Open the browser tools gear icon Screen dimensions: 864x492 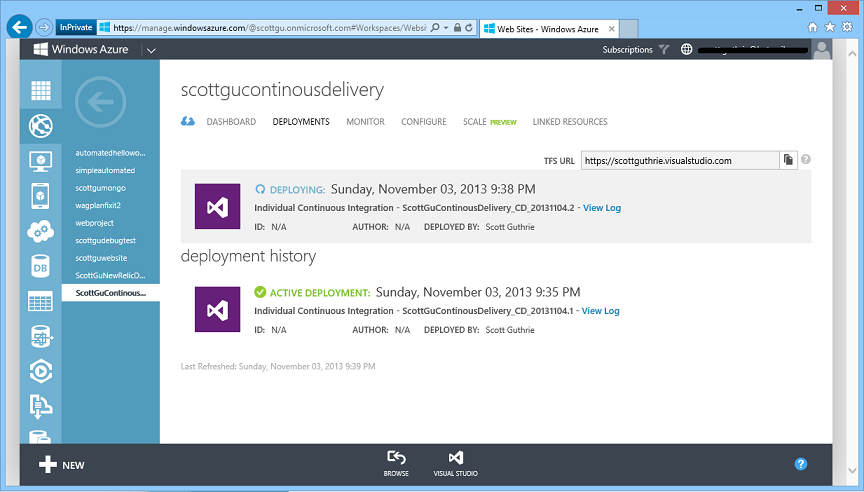(847, 27)
